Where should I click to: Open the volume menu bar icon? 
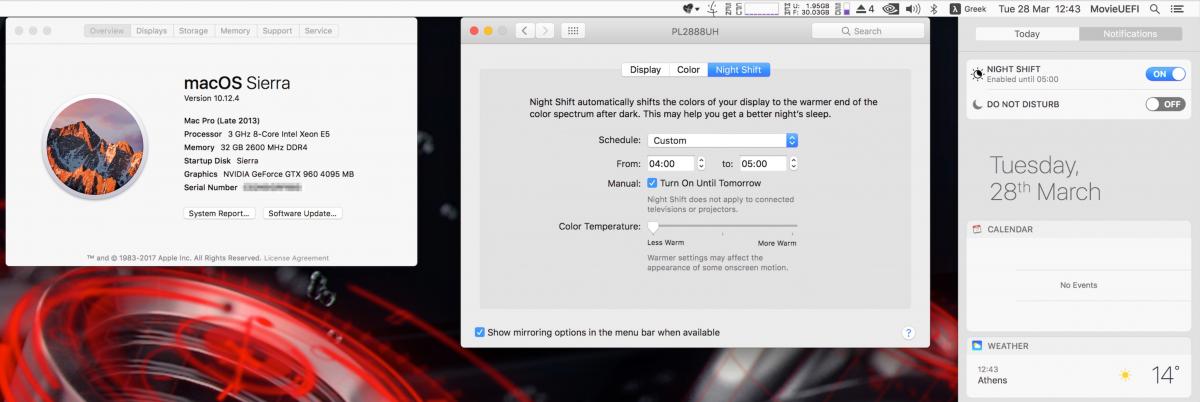click(x=913, y=8)
